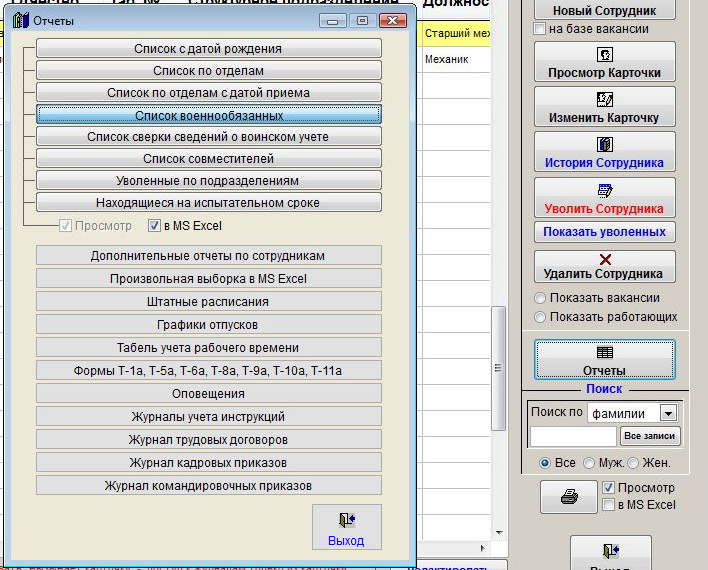Click the Выход door icon in reports dialog
Image resolution: width=708 pixels, height=570 pixels.
(x=347, y=527)
